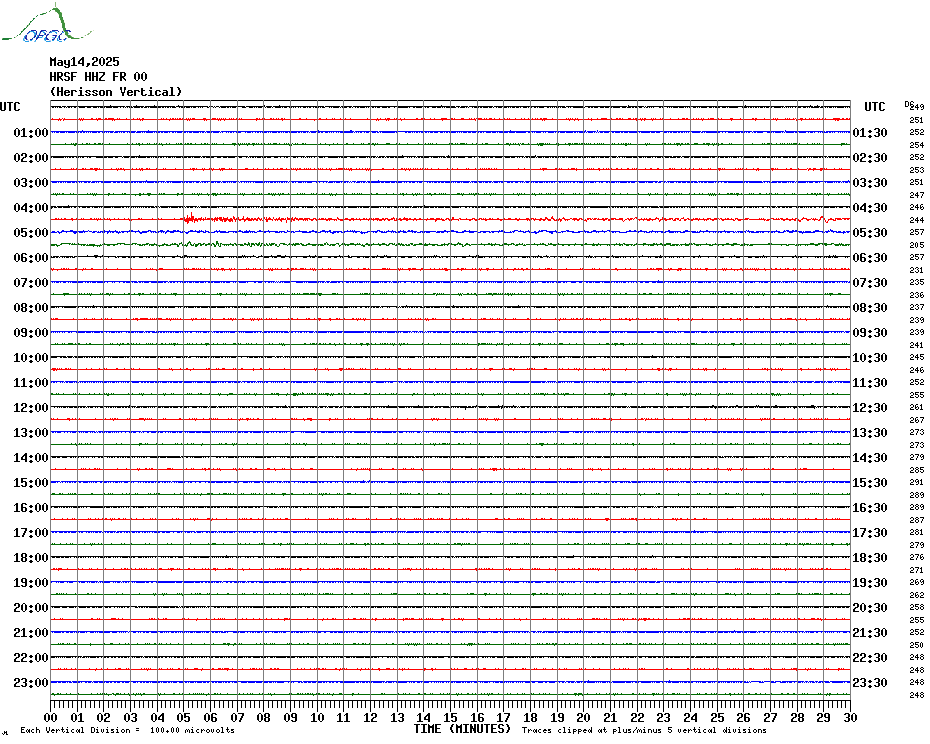The height and width of the screenshot is (744, 930).
Task: Click the '08:00' hour label
Action: pos(31,307)
